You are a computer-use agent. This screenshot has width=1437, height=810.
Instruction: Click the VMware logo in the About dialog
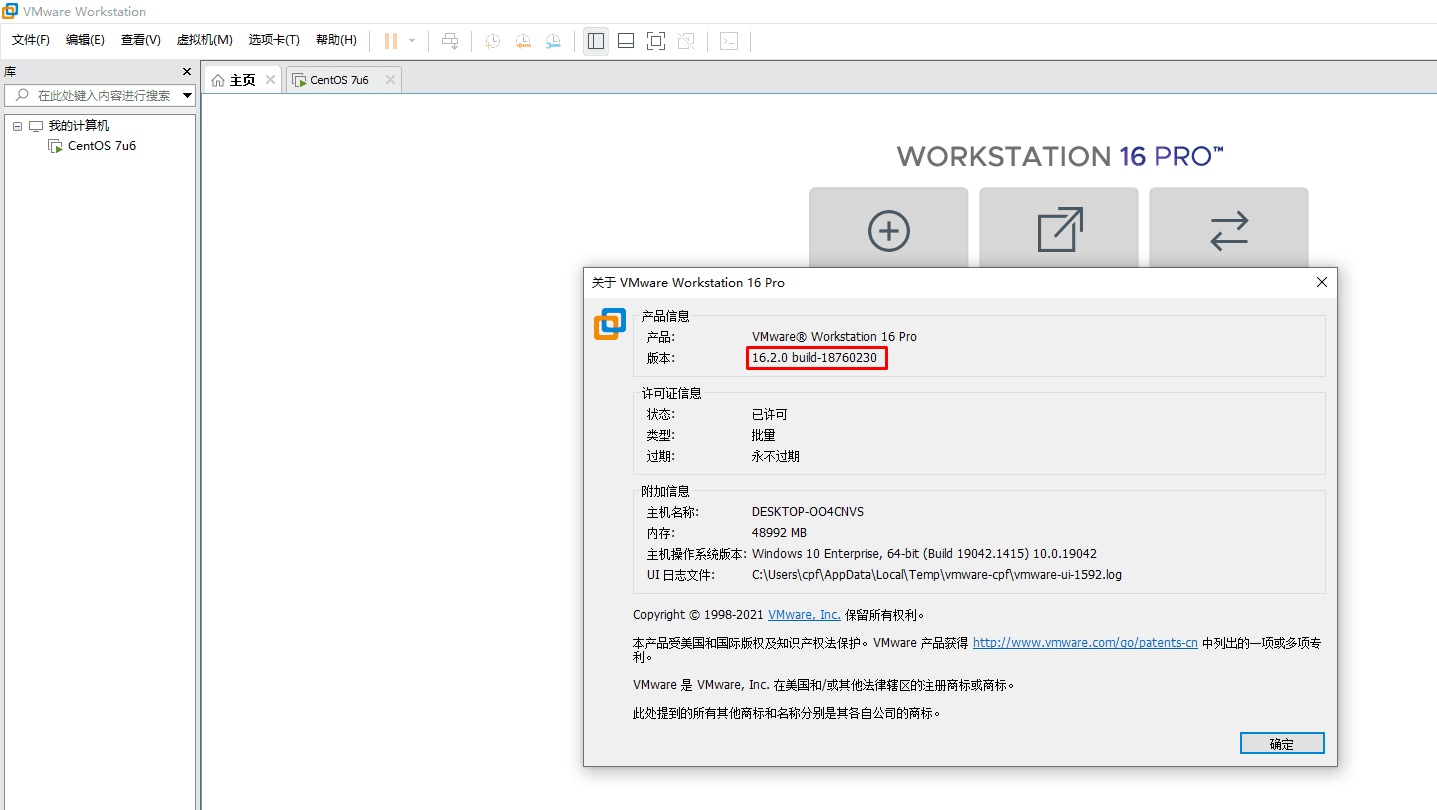(610, 324)
